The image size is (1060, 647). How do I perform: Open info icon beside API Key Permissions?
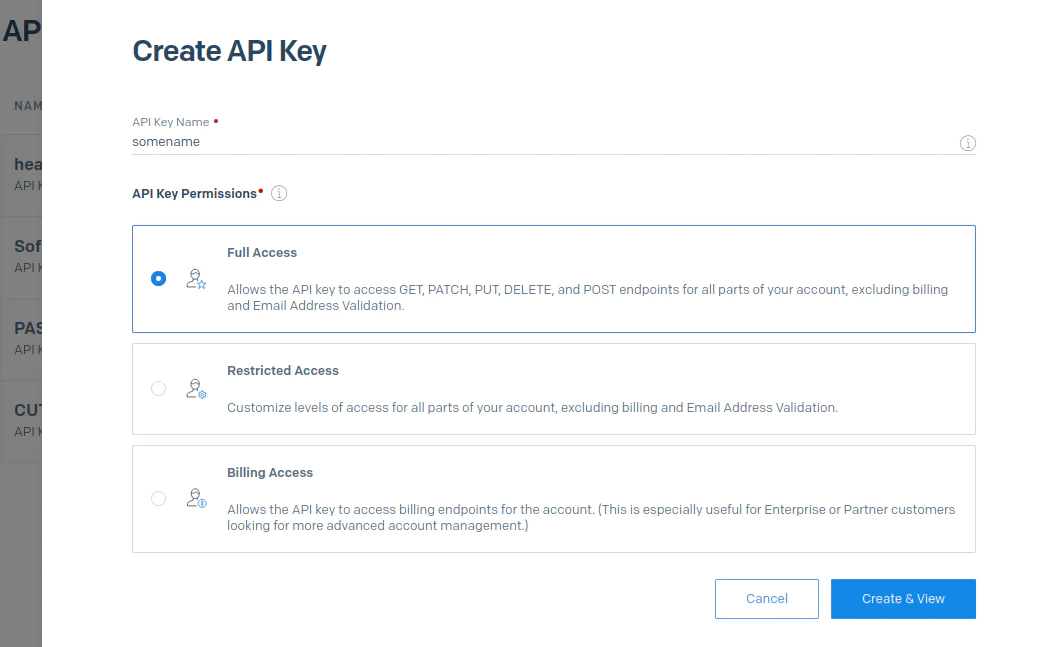279,193
